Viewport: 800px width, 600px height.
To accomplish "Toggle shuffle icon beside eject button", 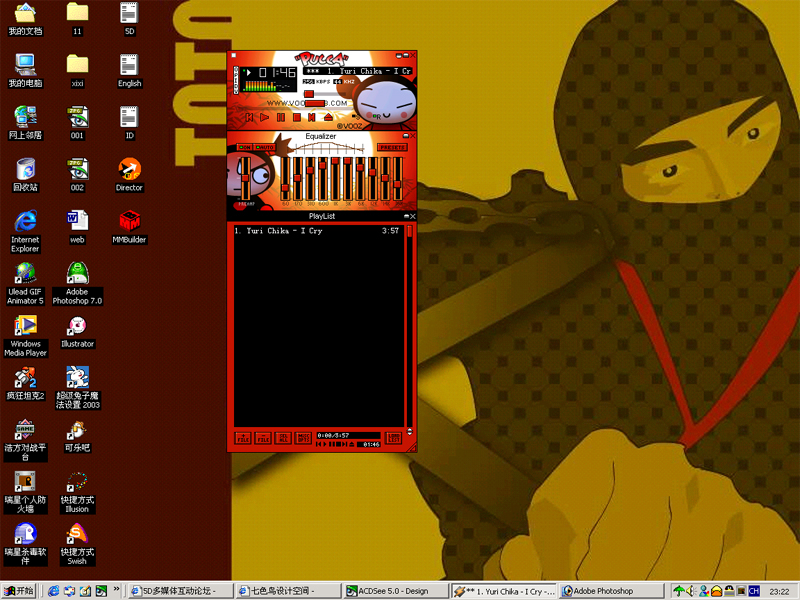I will [x=355, y=117].
